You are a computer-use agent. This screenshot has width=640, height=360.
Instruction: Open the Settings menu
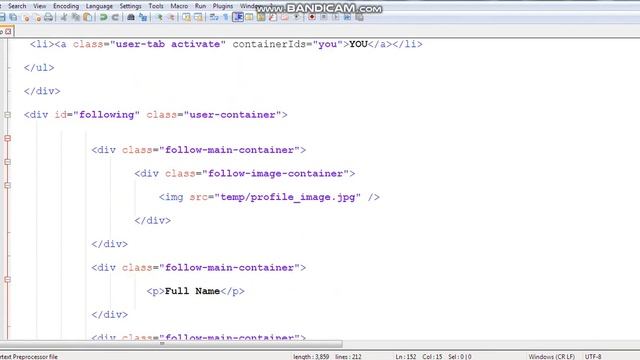point(130,6)
